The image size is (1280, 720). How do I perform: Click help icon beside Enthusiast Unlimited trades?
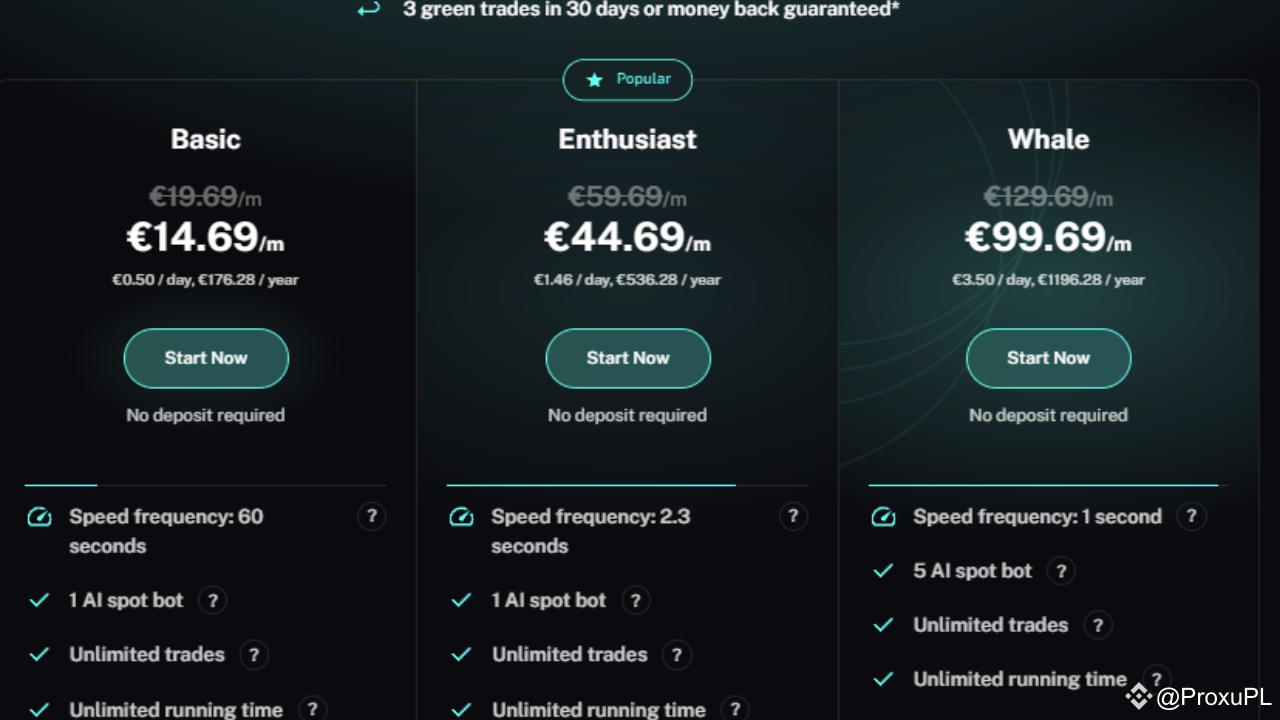click(677, 655)
